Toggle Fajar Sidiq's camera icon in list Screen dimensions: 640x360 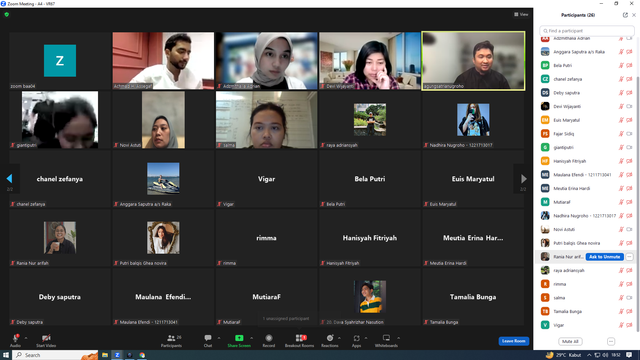tap(629, 133)
